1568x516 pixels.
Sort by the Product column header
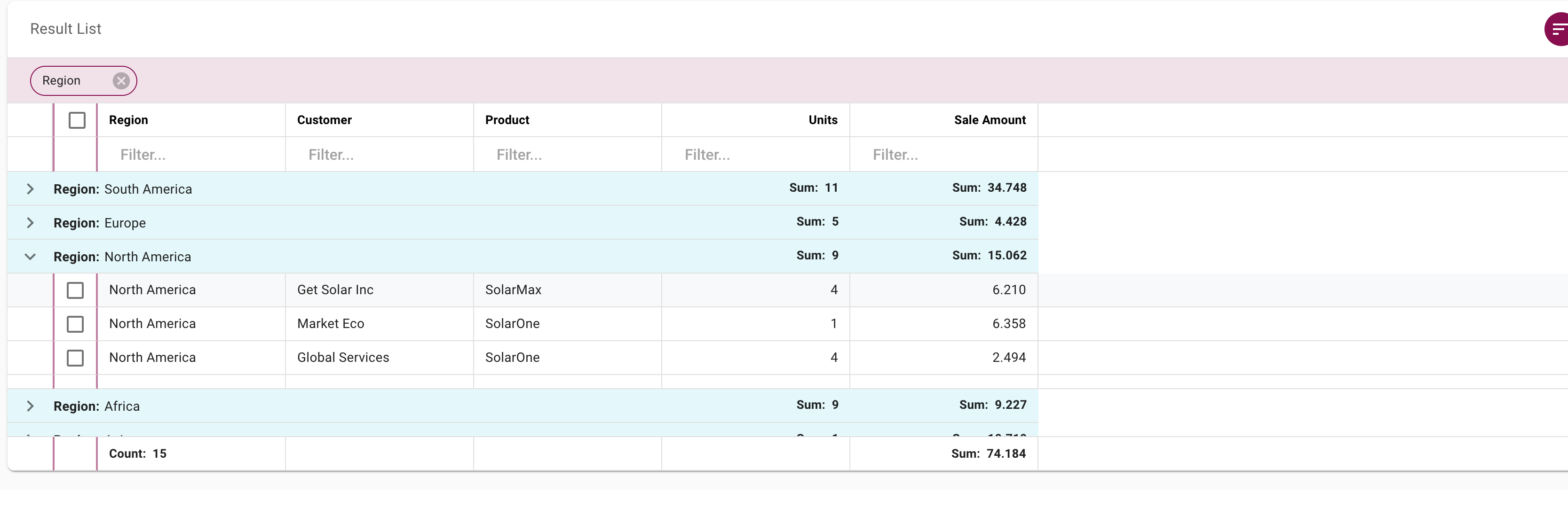click(x=507, y=120)
